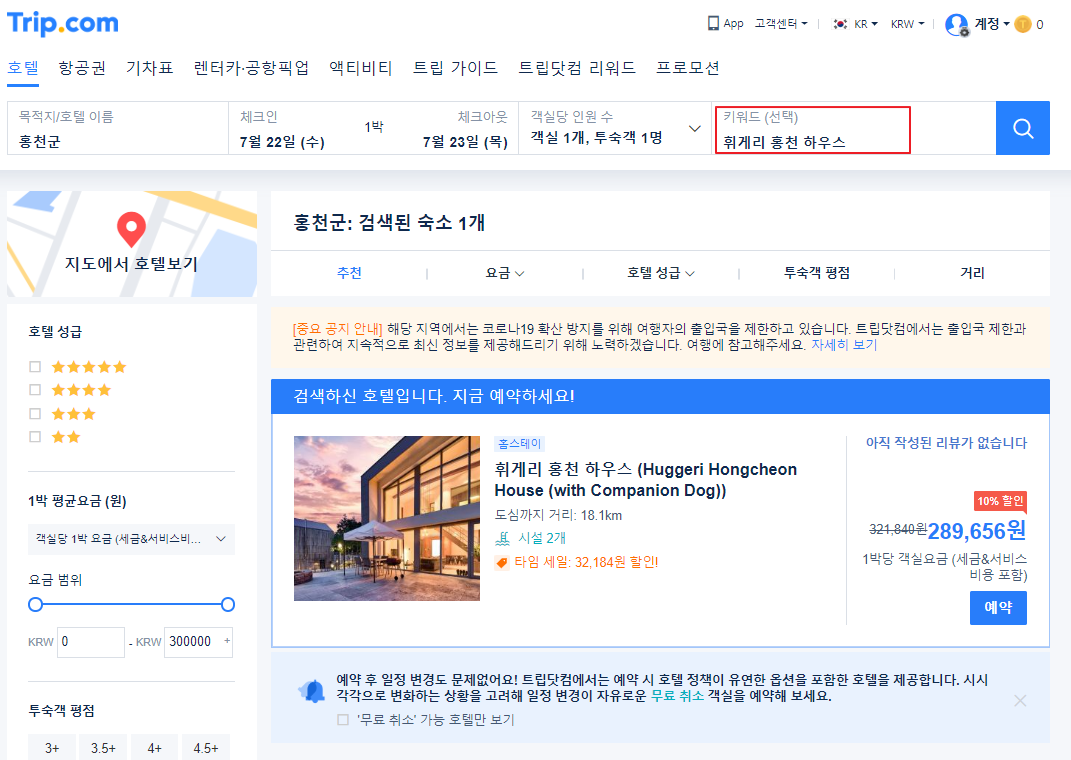Click the 289,656원 discounted price
Viewport: 1071px width, 760px height.
977,531
